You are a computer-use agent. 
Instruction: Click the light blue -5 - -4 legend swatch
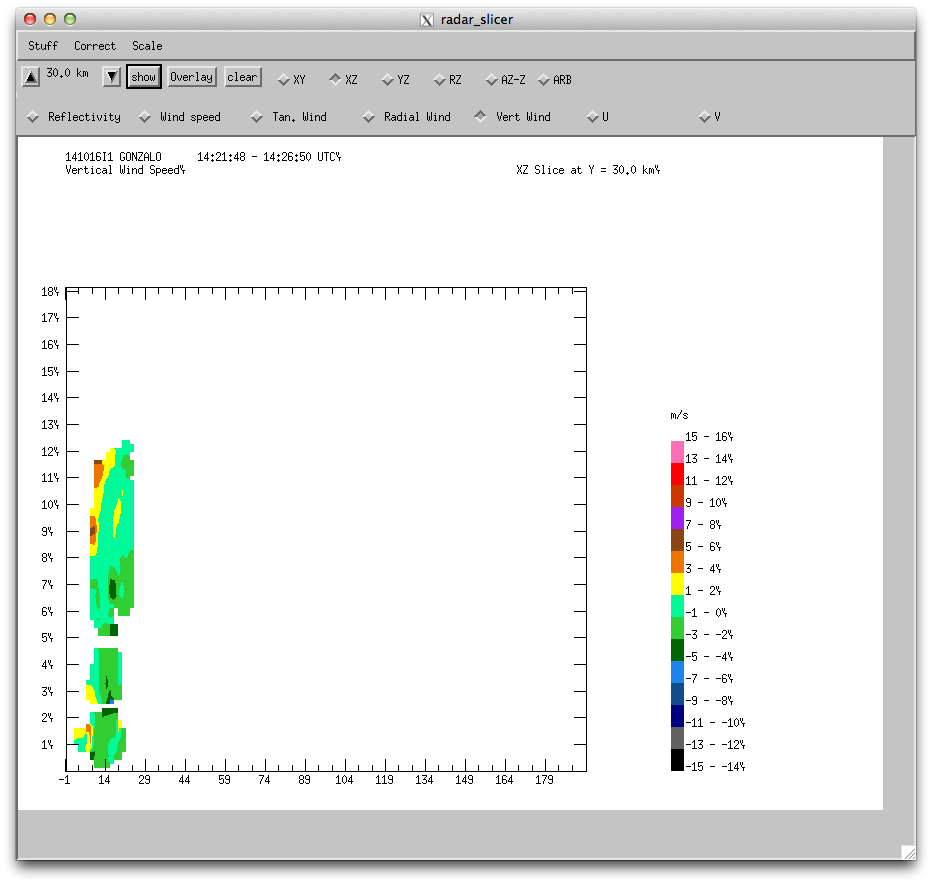(677, 672)
